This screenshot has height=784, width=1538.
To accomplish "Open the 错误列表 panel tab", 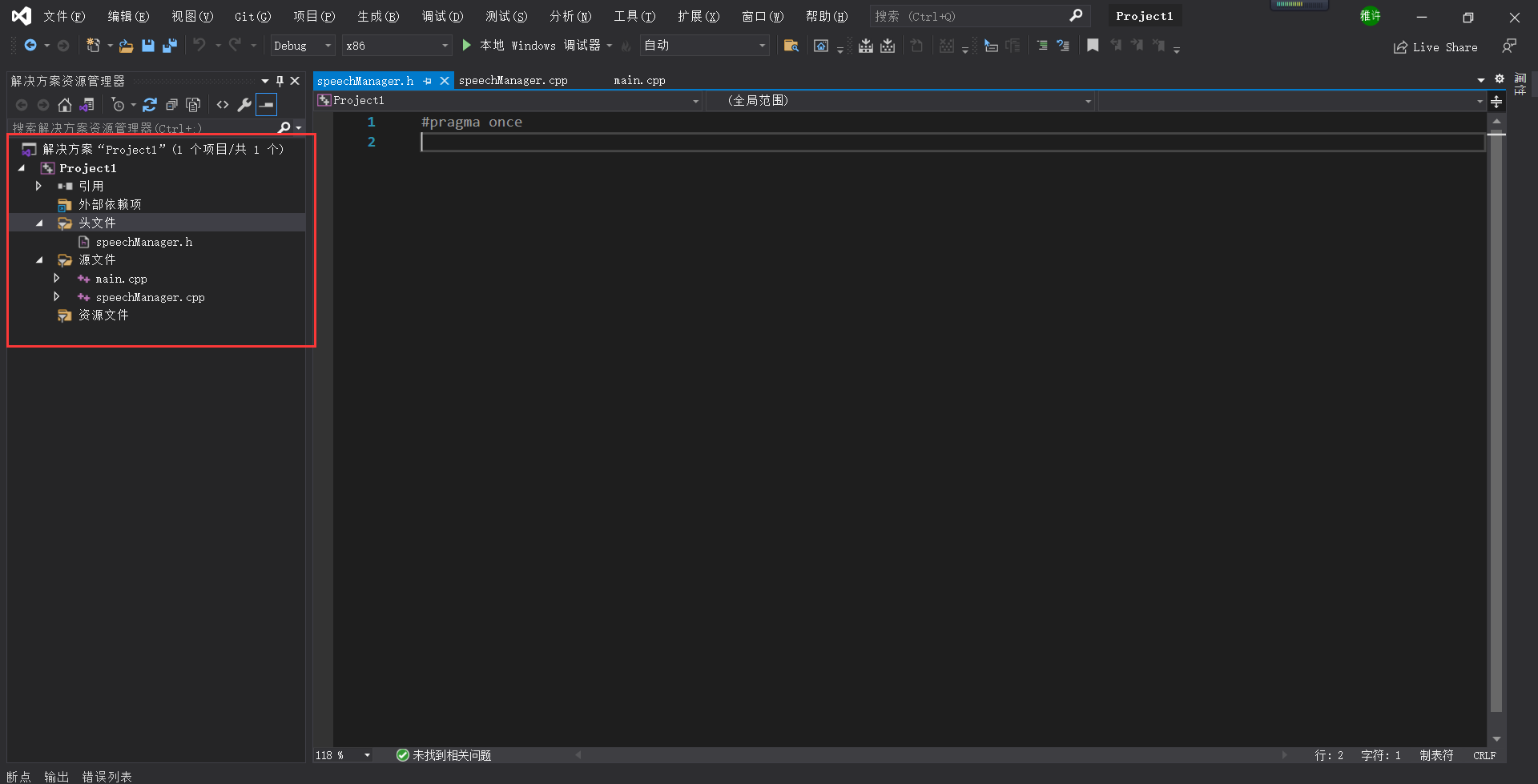I will pyautogui.click(x=107, y=777).
